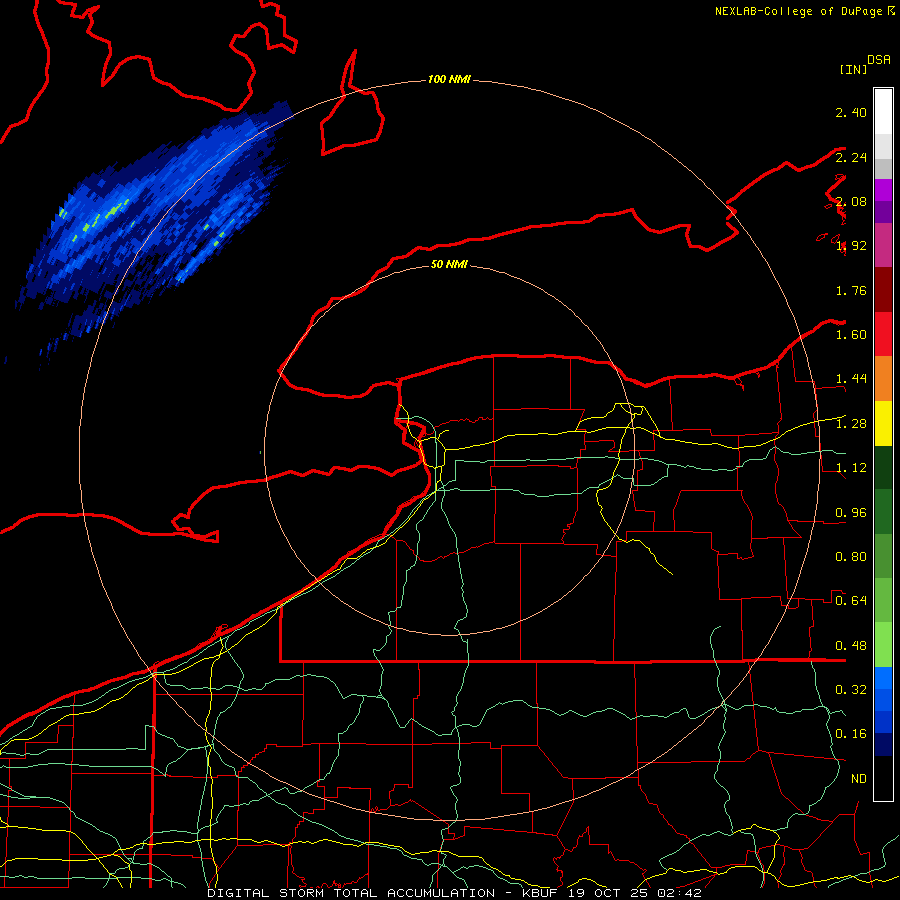This screenshot has width=900, height=900.
Task: Click the KBUF radar site identifier
Action: 540,893
